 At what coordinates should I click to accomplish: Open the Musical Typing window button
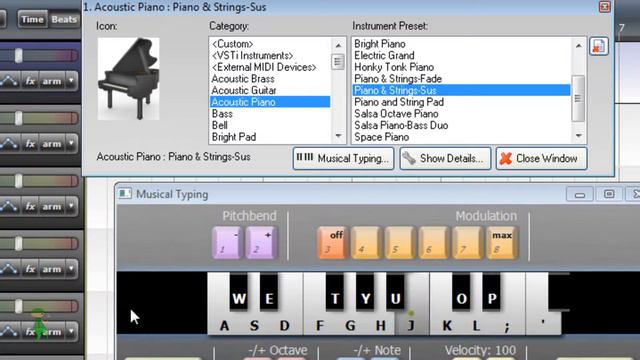click(343, 158)
